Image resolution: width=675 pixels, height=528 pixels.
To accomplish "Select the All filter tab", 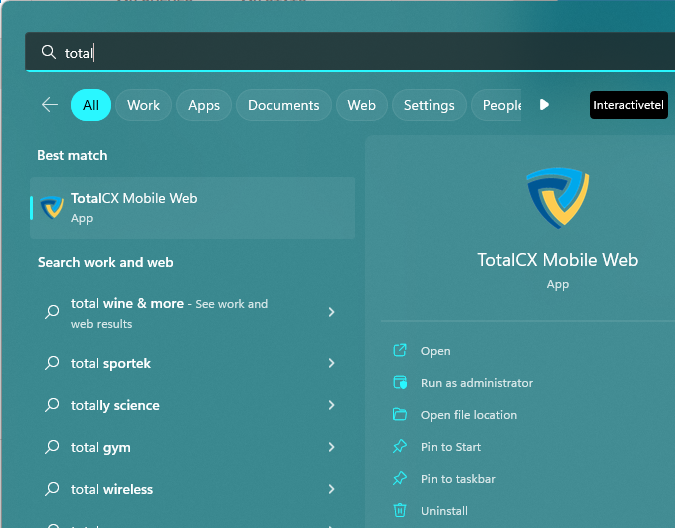I will [x=91, y=105].
